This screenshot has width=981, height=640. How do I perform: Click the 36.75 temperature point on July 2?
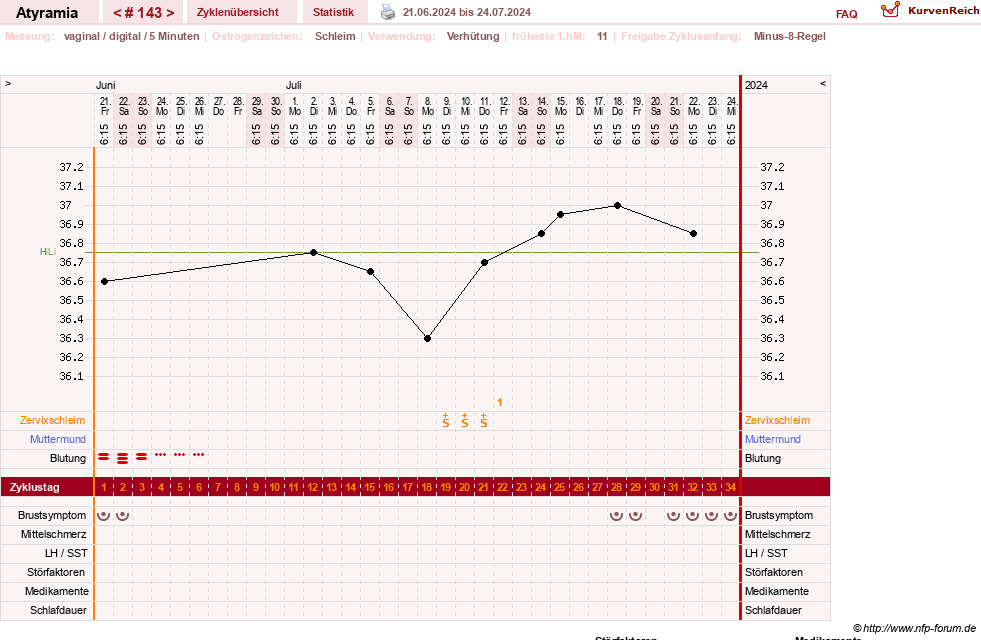coord(313,253)
